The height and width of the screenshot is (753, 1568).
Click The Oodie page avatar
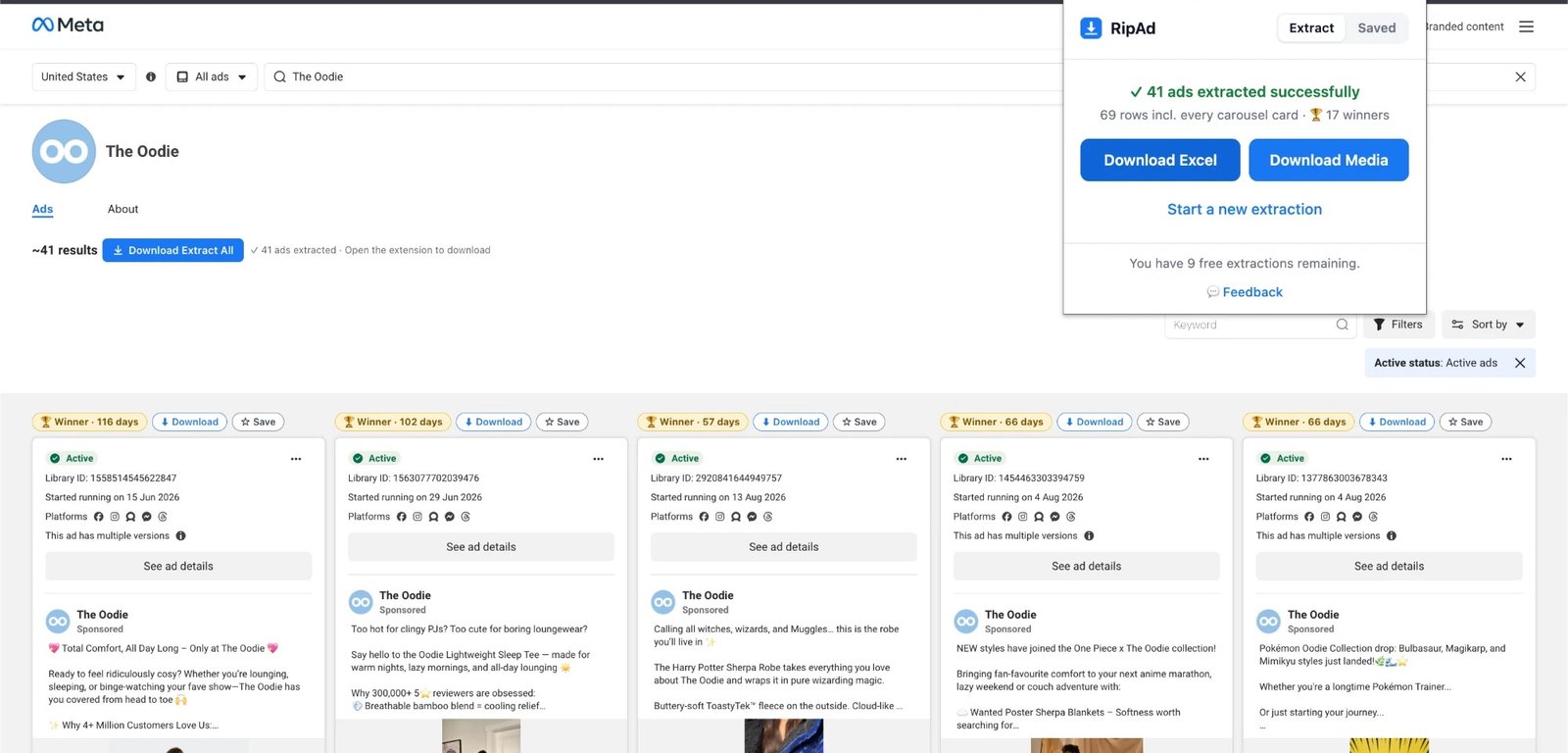[x=64, y=151]
